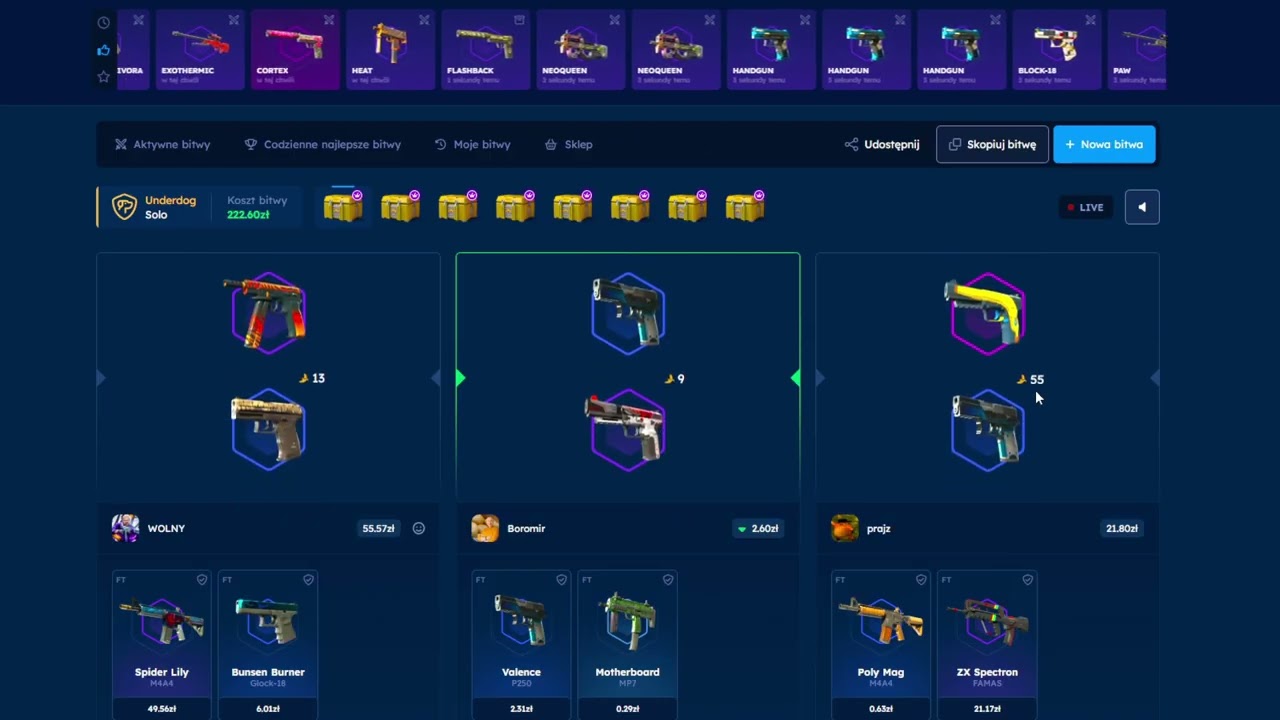Click the player name Boromir
This screenshot has width=1280, height=720.
coord(526,528)
